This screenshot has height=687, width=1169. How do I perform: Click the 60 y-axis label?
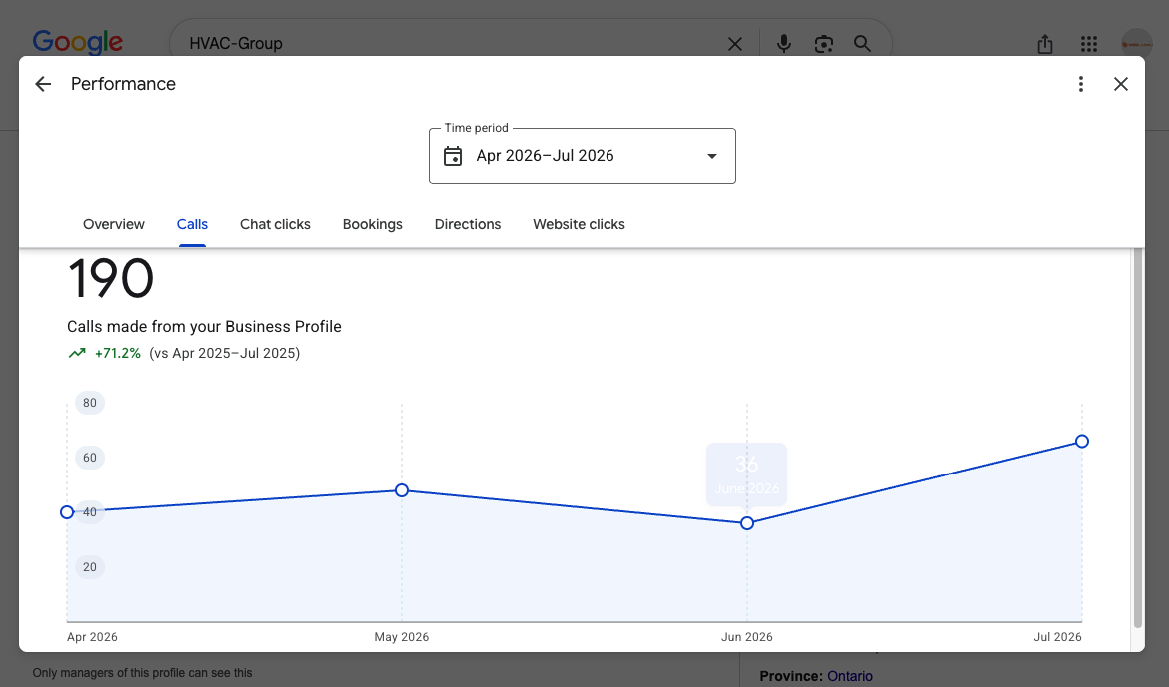click(89, 458)
